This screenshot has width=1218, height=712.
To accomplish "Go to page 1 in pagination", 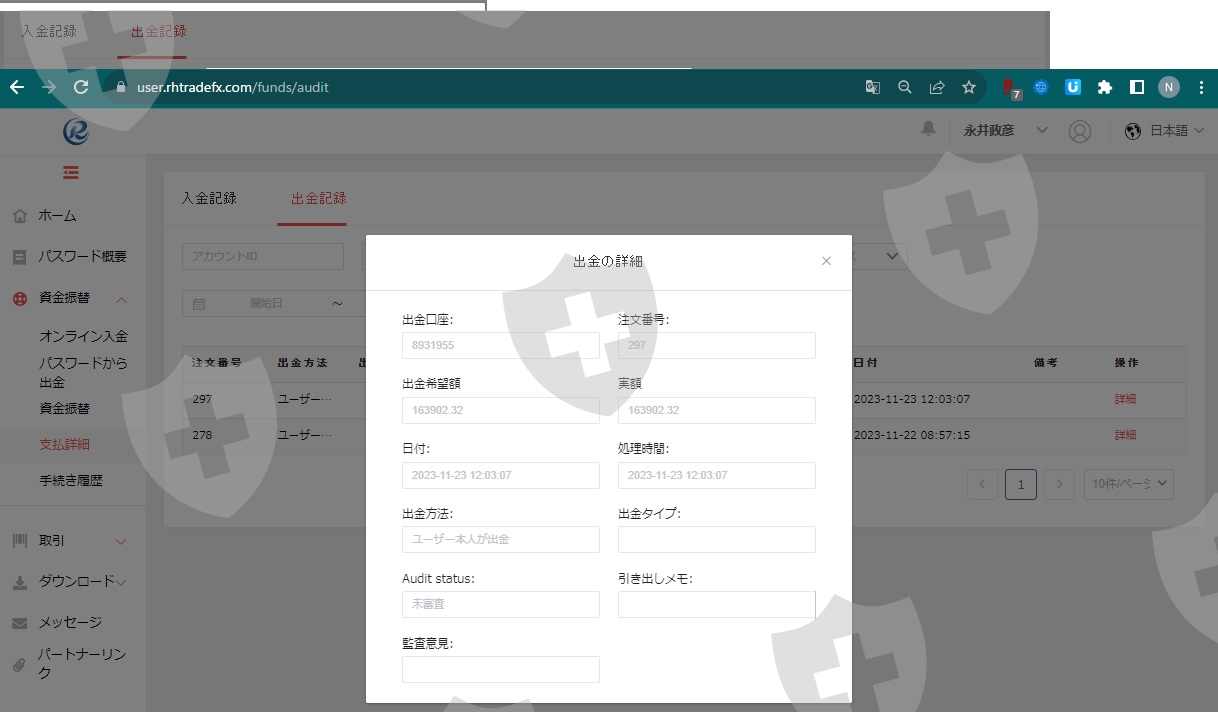I will coord(1020,484).
